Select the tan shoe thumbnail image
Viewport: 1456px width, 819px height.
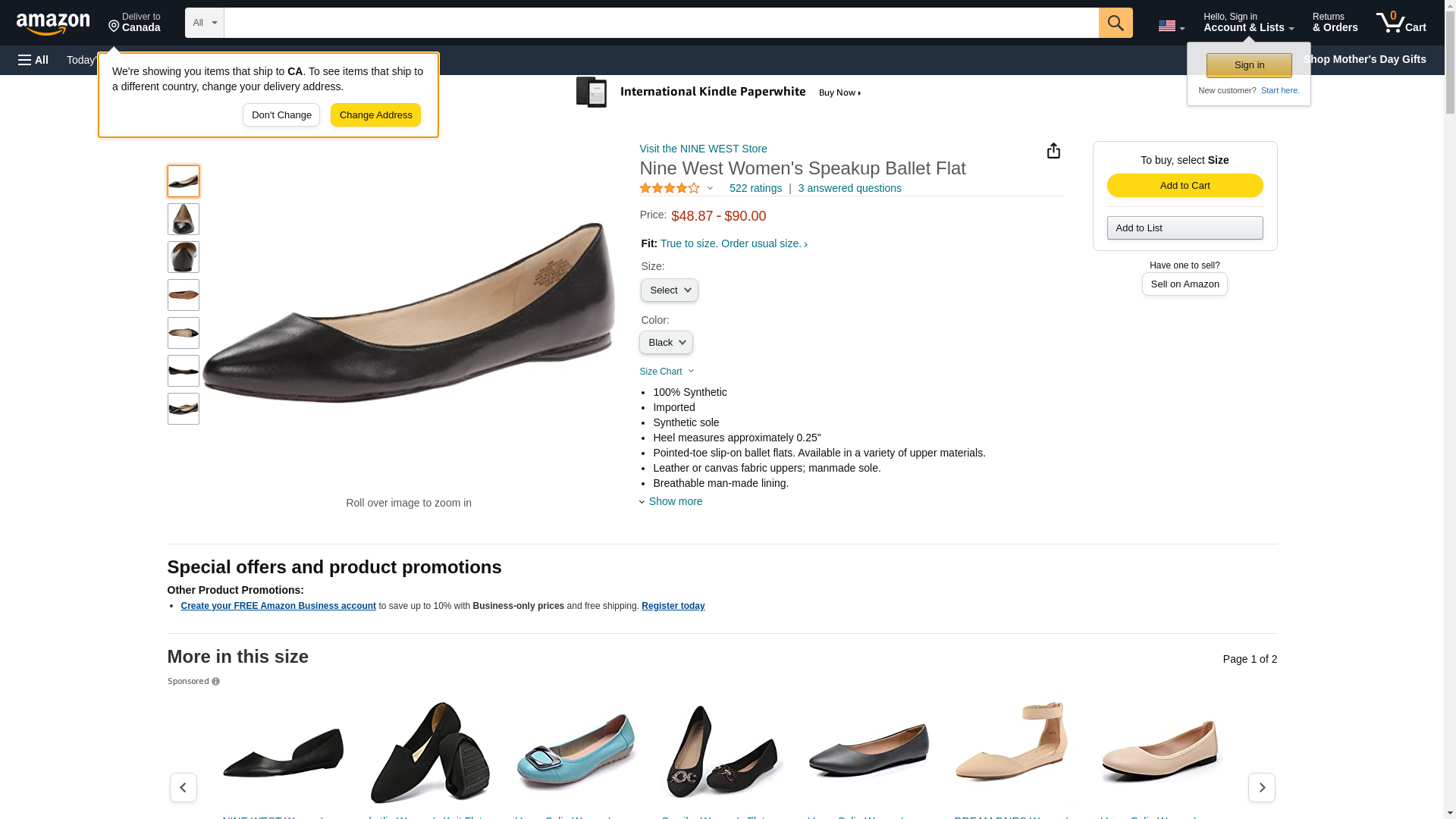183,295
